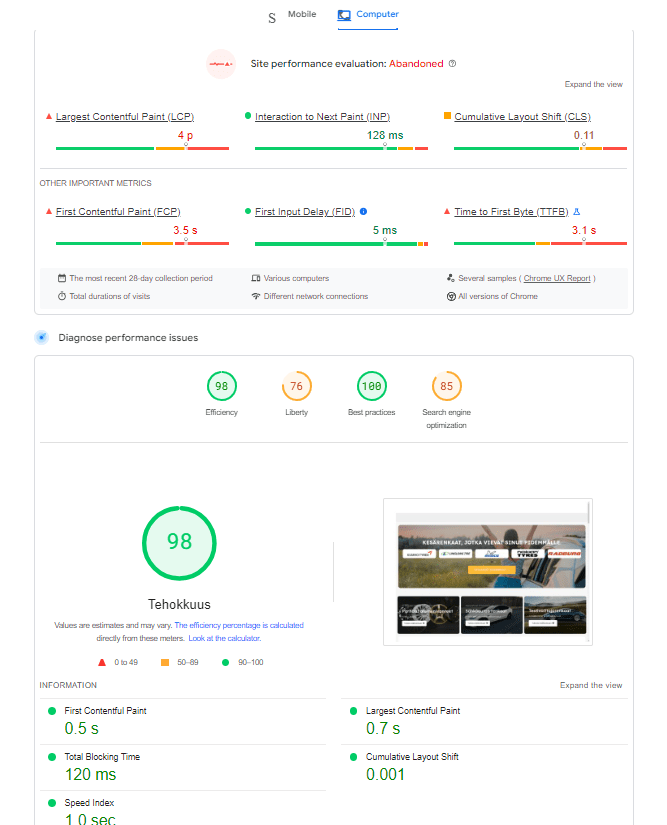Click the green dot beside Total Blocking Time
The image size is (667, 825).
tap(52, 757)
